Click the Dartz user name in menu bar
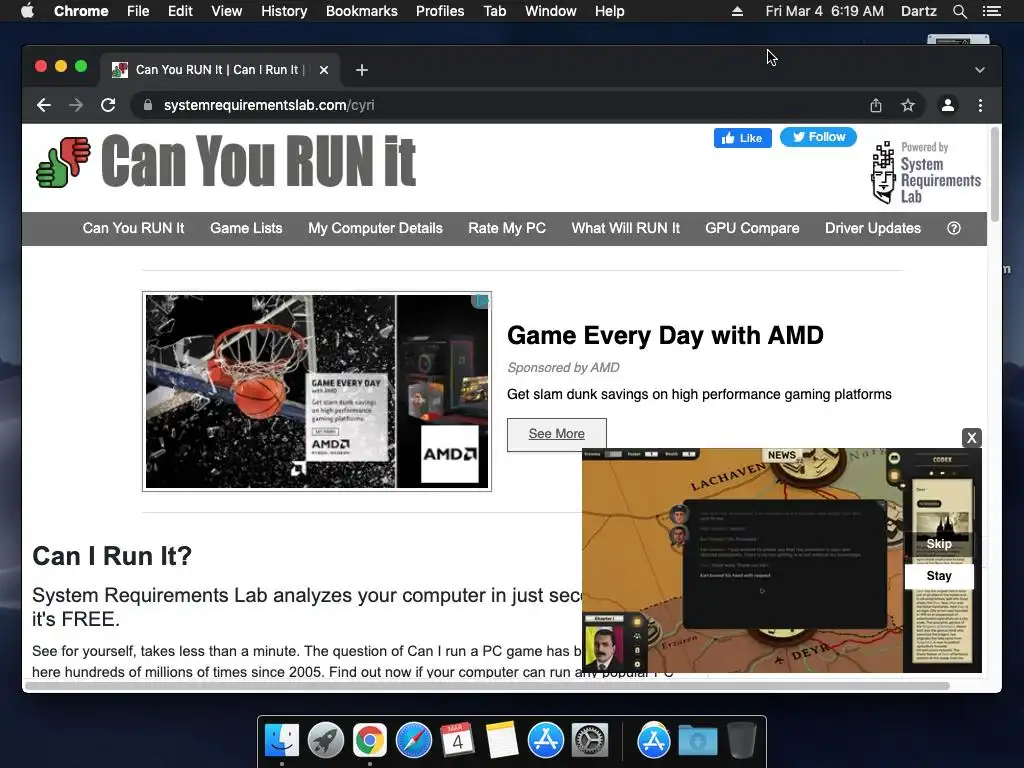 point(918,11)
